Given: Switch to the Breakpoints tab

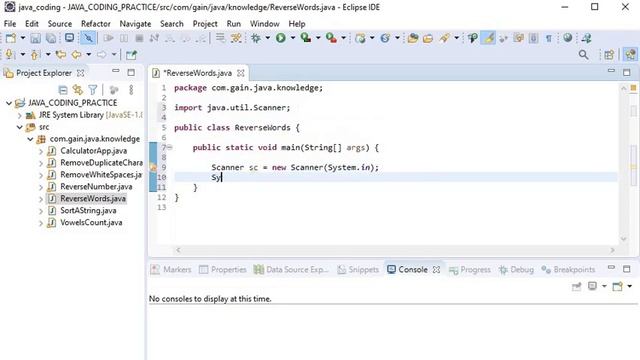Looking at the screenshot, I should tap(568, 269).
